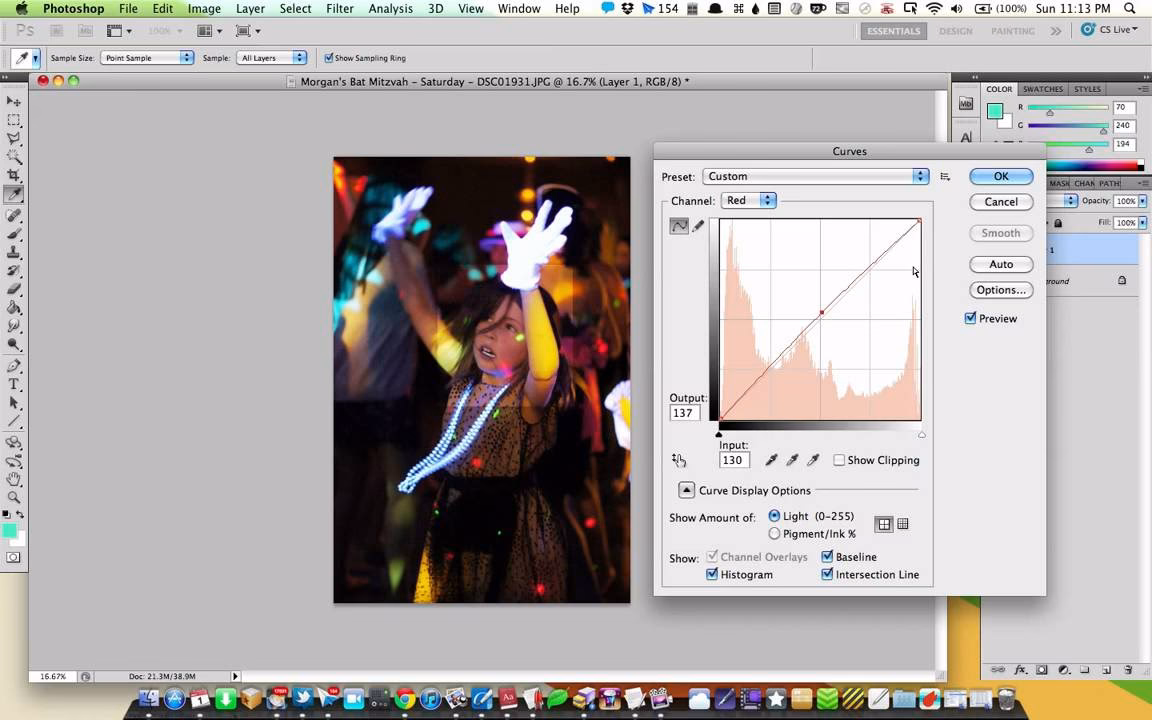Open the Curves Preset dropdown
This screenshot has width=1152, height=720.
[814, 176]
